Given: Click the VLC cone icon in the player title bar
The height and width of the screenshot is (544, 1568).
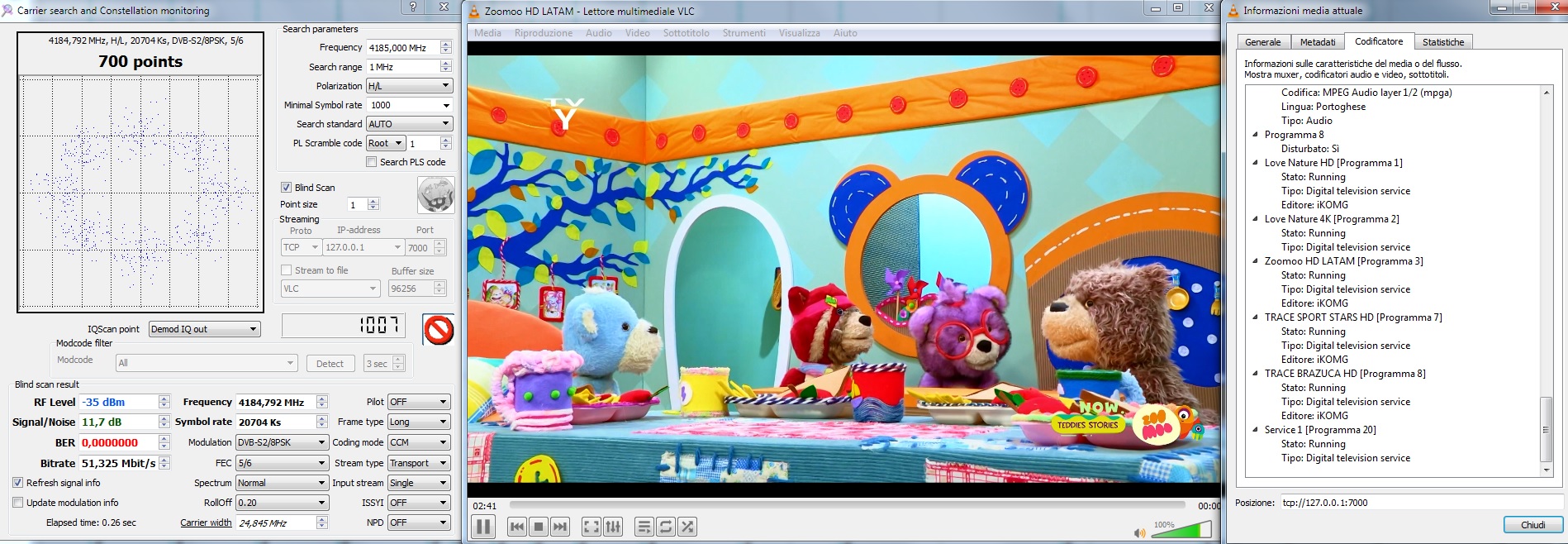Looking at the screenshot, I should [474, 11].
